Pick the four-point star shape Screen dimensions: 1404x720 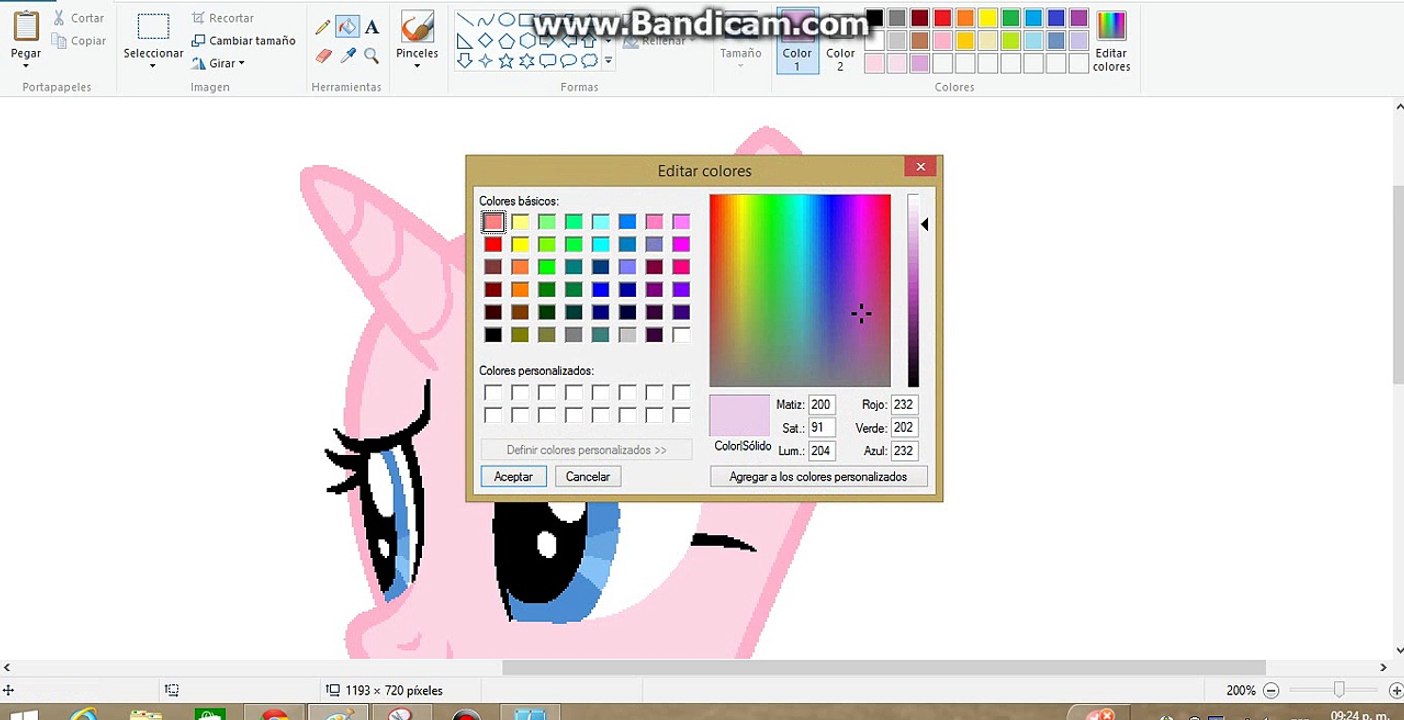coord(485,61)
